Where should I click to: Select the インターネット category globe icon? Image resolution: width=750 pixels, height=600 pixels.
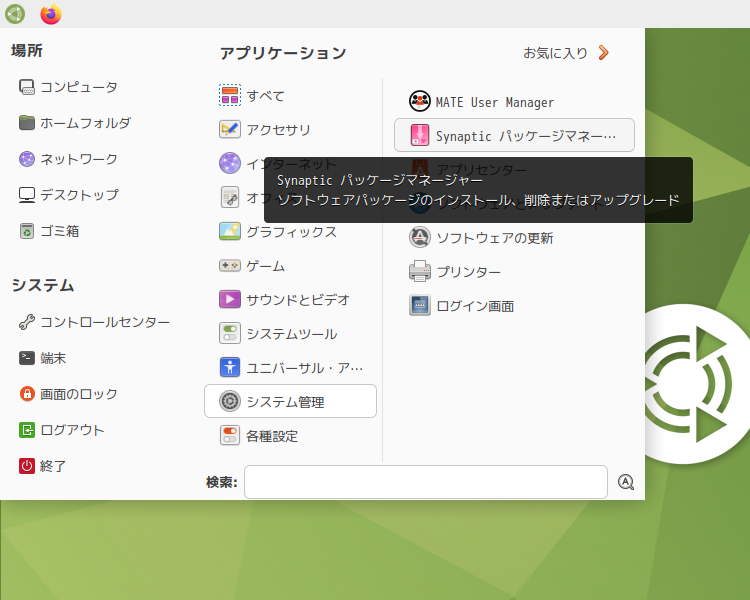pos(230,163)
